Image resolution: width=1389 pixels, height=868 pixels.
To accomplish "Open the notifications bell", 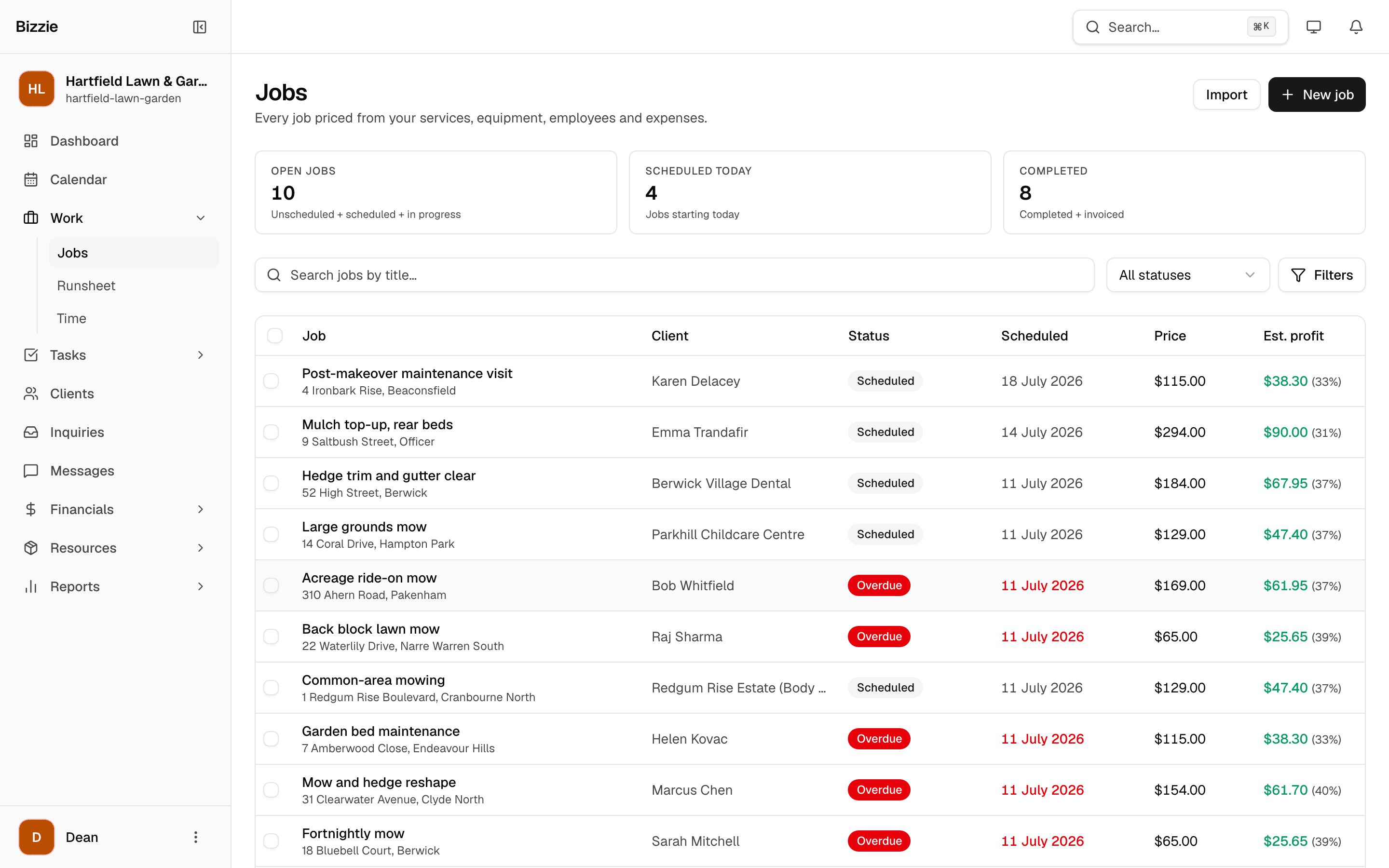I will [1356, 27].
